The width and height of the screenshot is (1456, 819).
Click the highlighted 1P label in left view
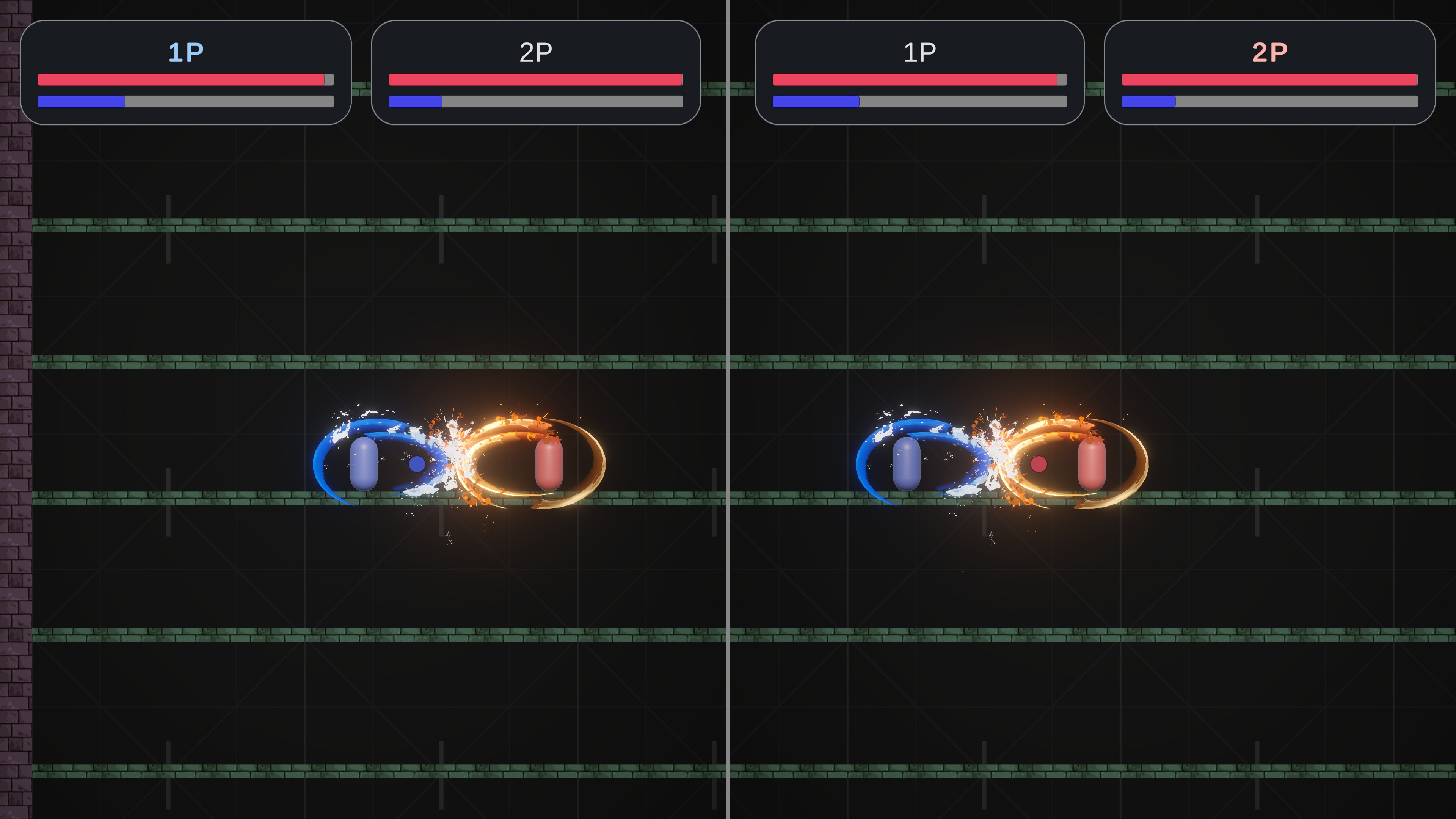186,53
